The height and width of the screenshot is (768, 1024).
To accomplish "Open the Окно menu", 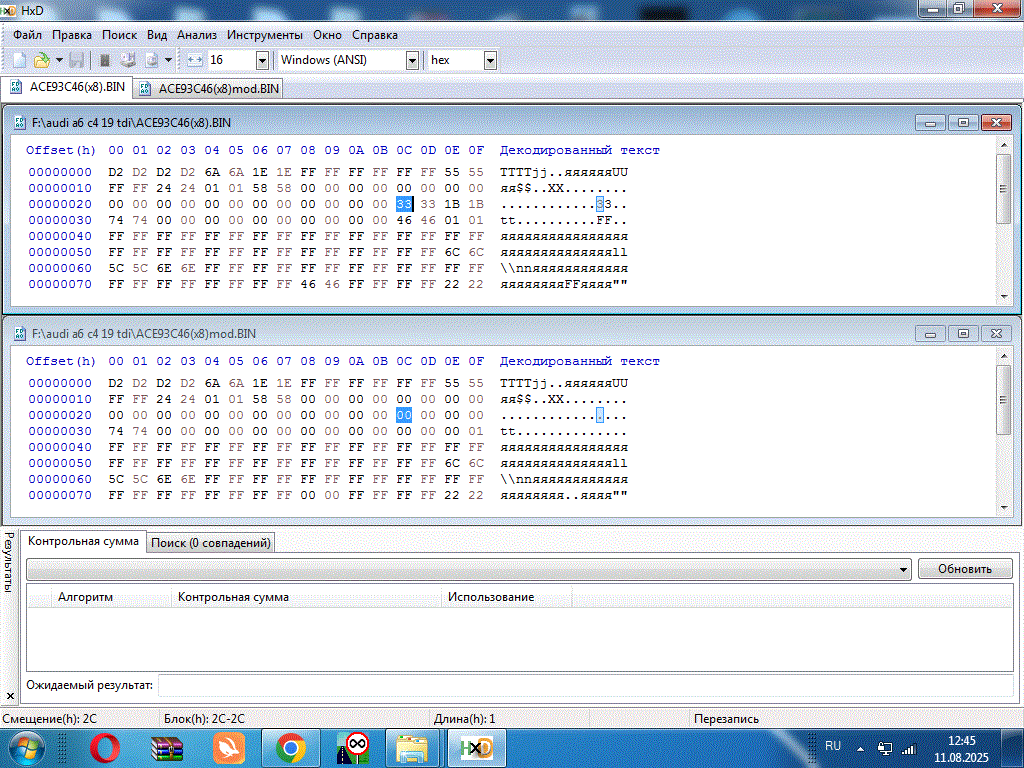I will tap(327, 35).
